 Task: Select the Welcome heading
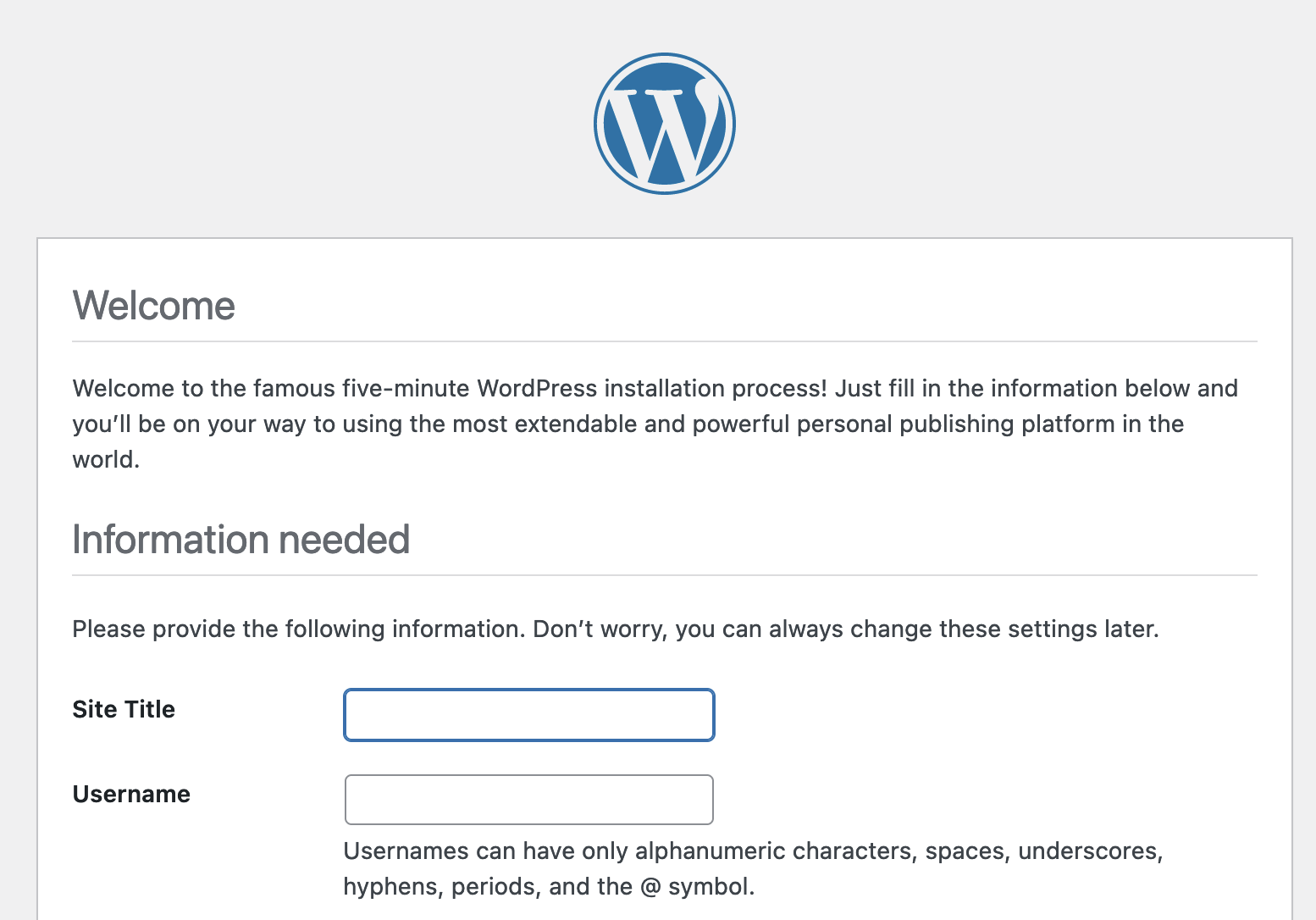[153, 305]
